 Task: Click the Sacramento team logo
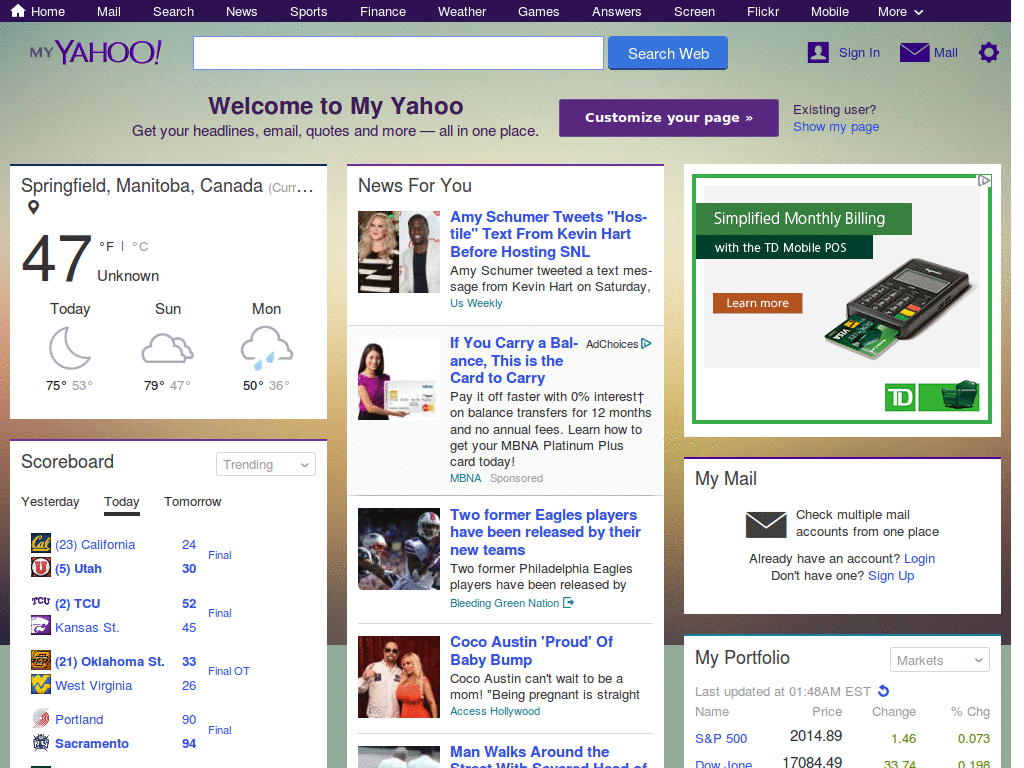click(40, 742)
